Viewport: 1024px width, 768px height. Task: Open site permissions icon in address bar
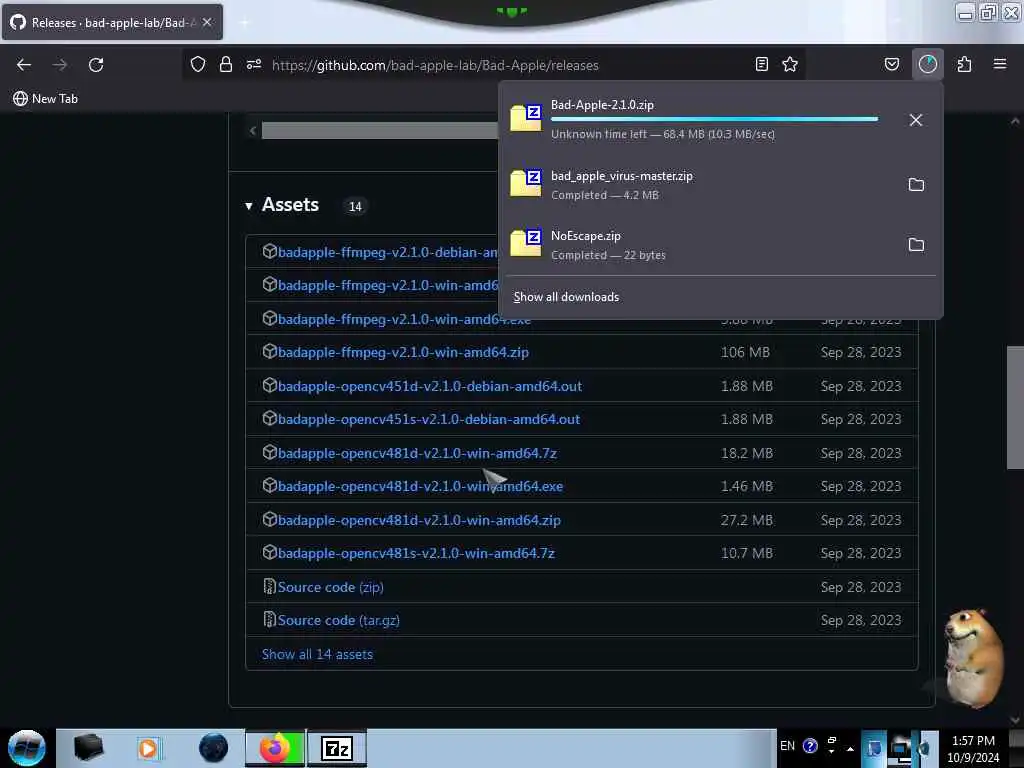(x=253, y=64)
